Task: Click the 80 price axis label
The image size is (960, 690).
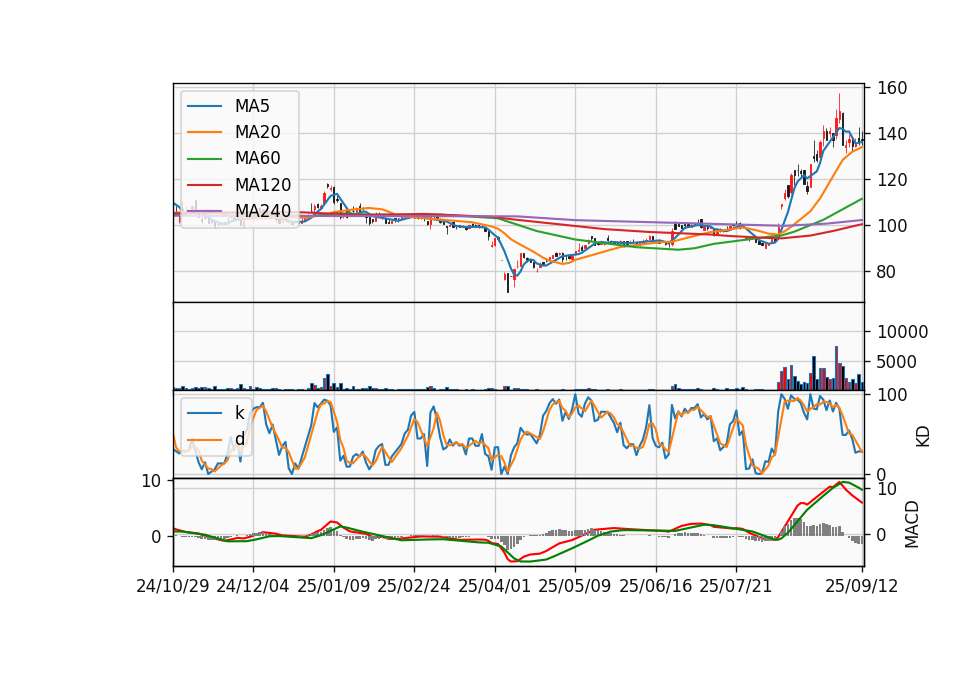Action: point(887,272)
